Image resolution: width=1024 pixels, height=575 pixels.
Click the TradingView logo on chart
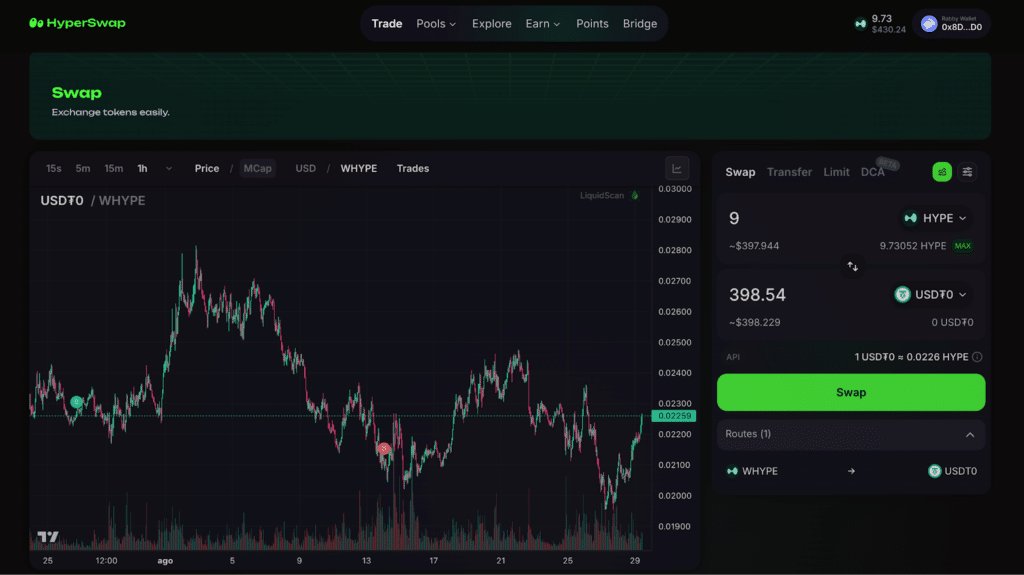(48, 536)
